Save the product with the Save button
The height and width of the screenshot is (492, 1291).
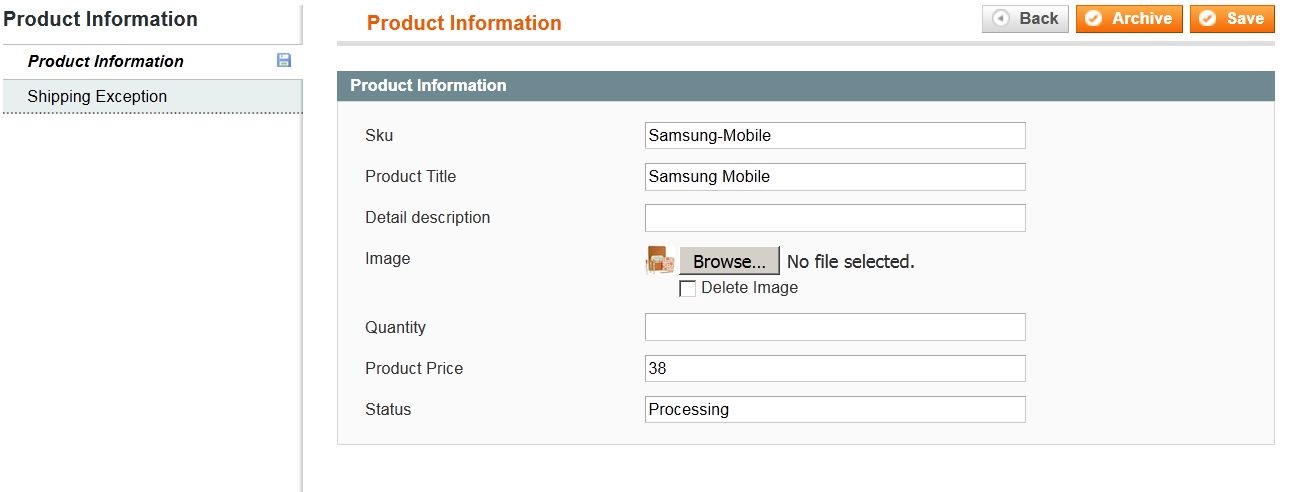pos(1232,19)
